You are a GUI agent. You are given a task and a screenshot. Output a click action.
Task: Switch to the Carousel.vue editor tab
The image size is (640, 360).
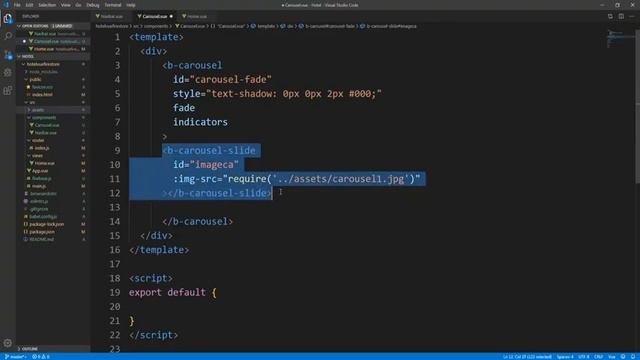point(154,16)
